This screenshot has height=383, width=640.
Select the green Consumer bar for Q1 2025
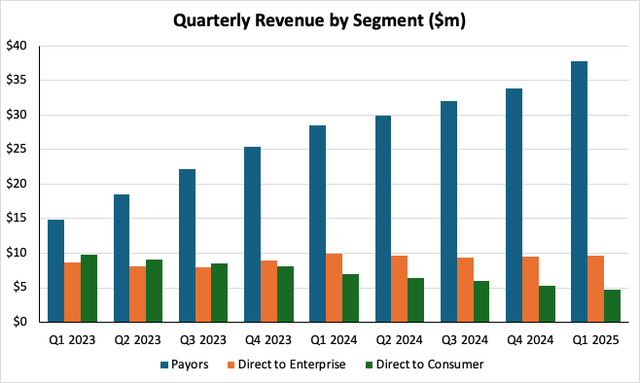612,306
